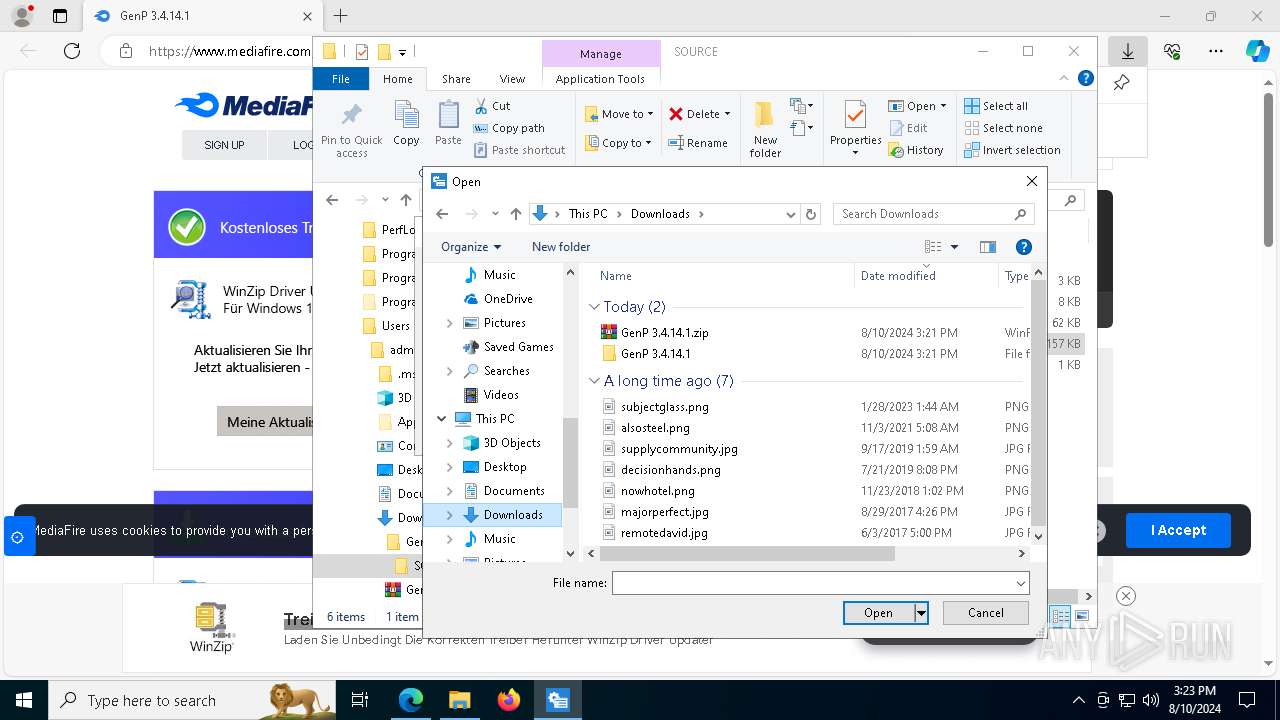
Task: Click in the File name input field
Action: pos(812,583)
